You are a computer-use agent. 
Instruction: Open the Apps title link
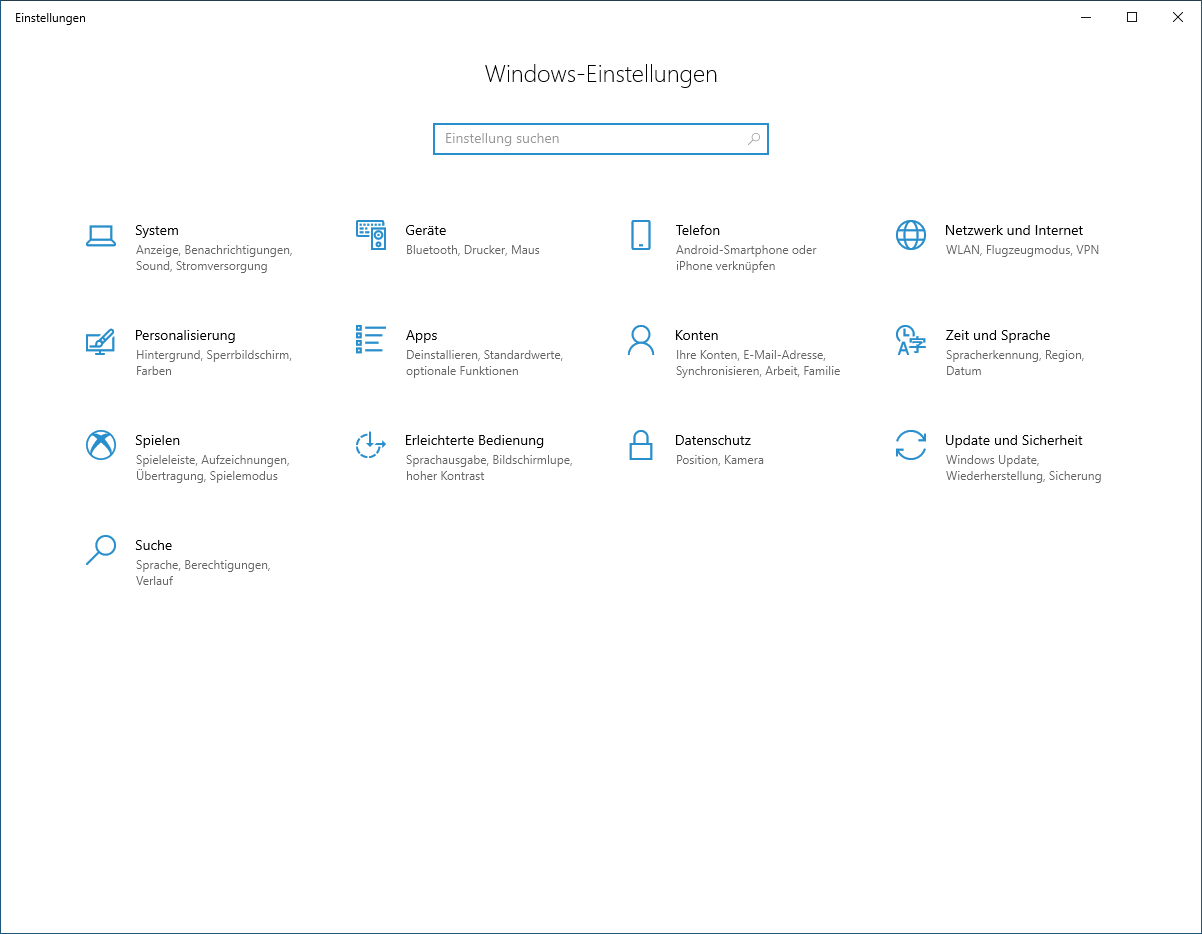[422, 335]
